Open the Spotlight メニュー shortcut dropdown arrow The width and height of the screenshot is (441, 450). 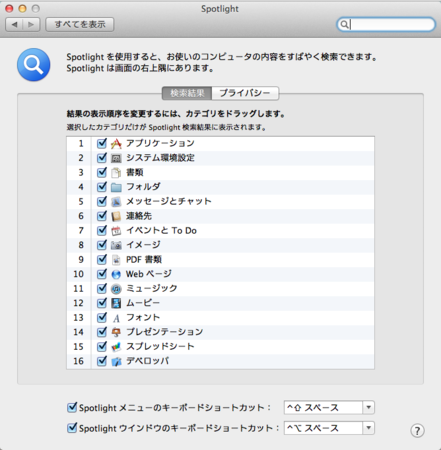(368, 407)
